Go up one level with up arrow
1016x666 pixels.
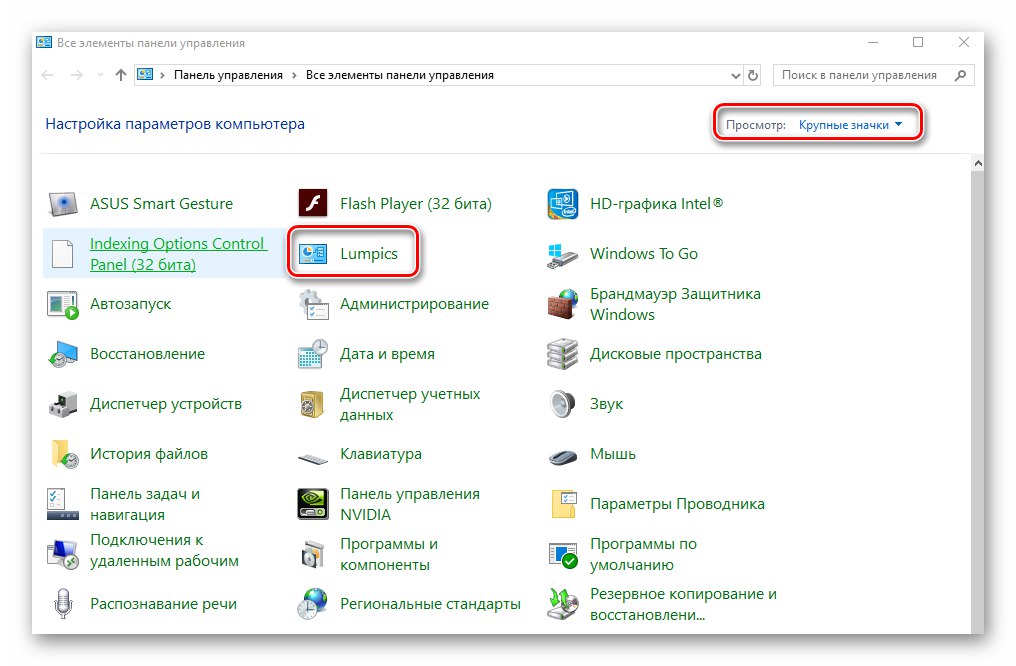[121, 75]
